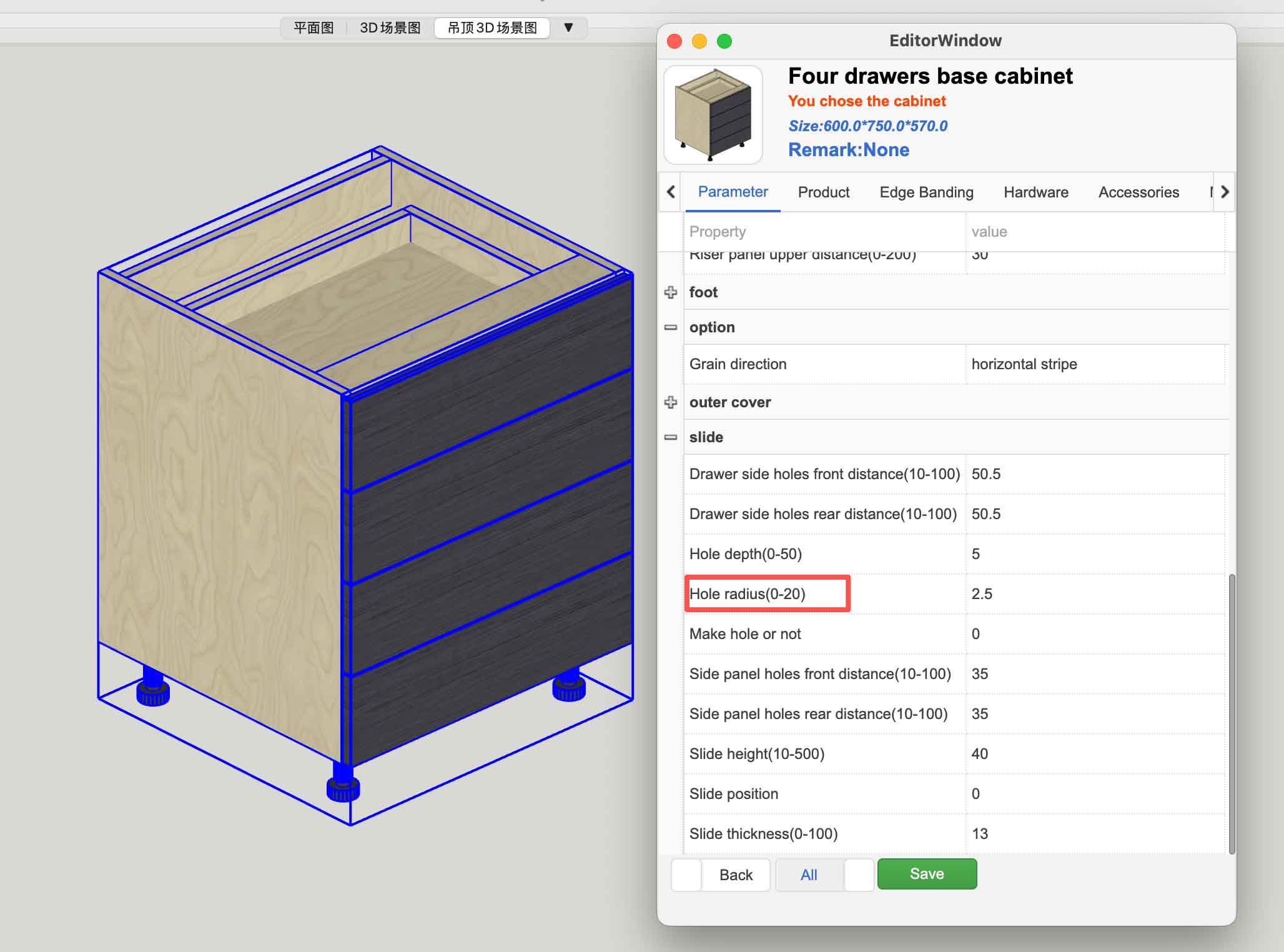The height and width of the screenshot is (952, 1284).
Task: Expand the foot section via its plus icon
Action: [x=670, y=292]
